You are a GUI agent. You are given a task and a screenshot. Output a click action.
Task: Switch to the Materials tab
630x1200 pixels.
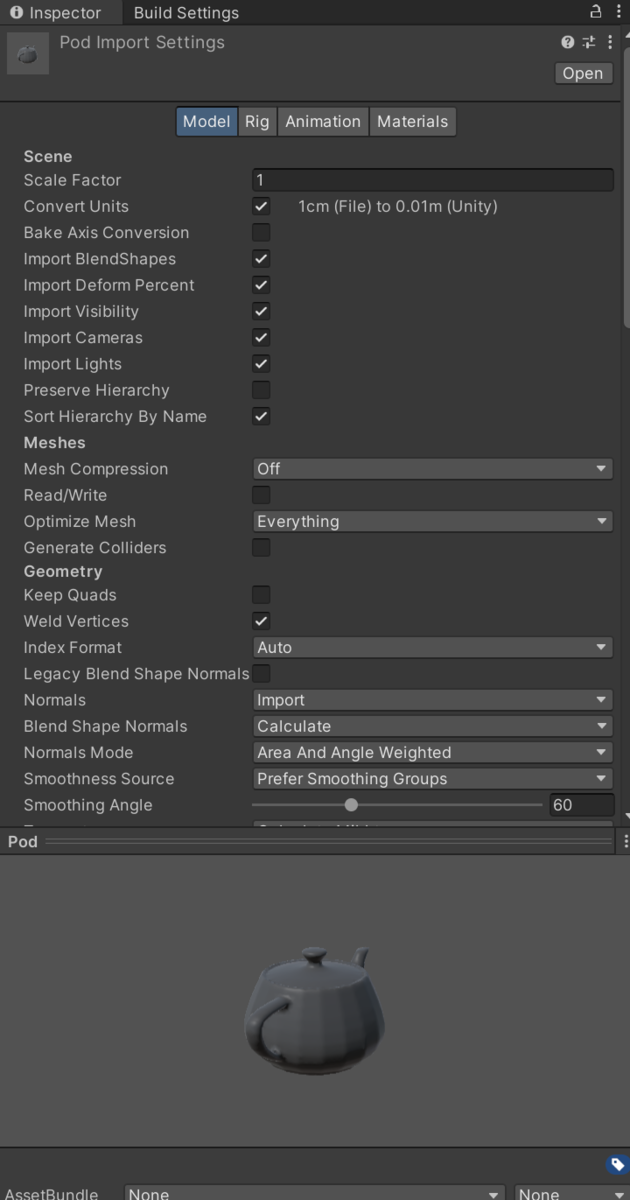point(412,121)
